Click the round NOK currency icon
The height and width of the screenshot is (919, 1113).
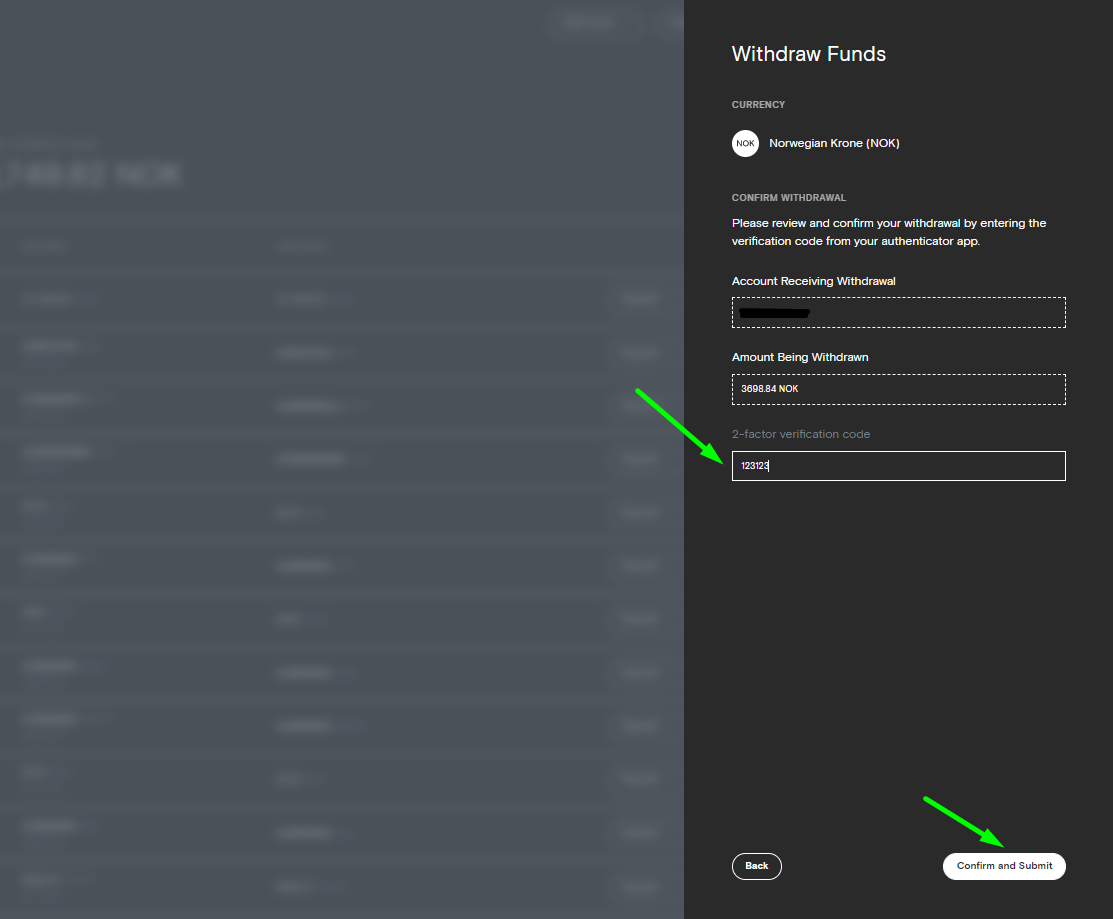click(x=745, y=143)
